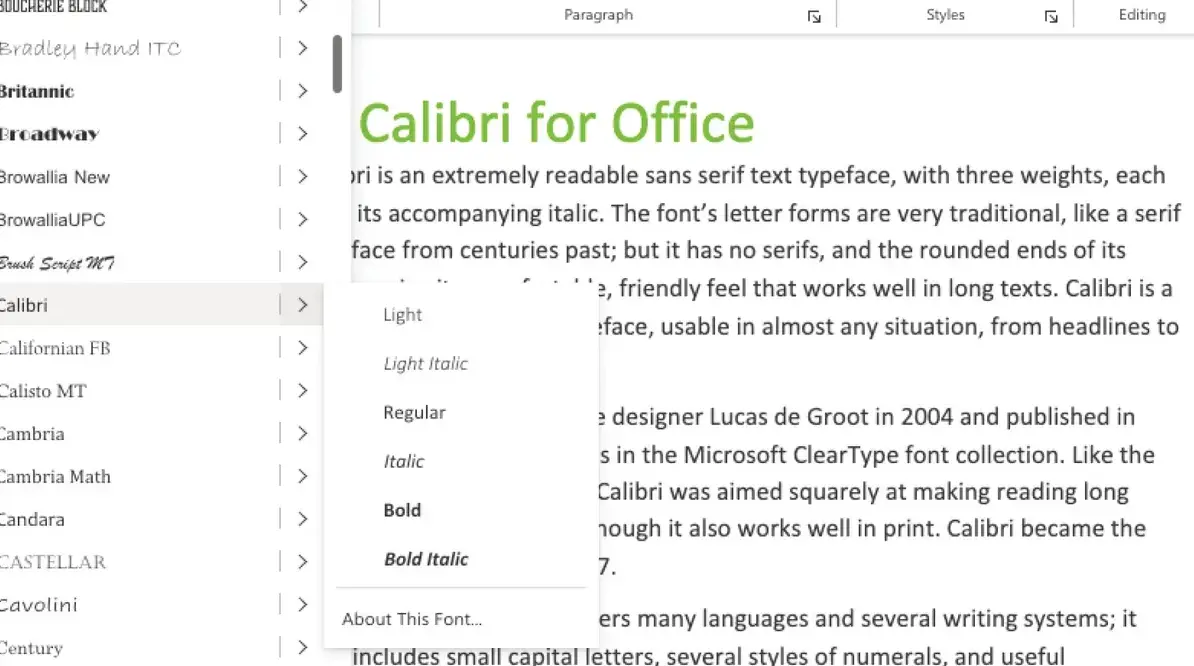Select Calisto MT font
Viewport: 1194px width, 666px height.
coord(43,390)
